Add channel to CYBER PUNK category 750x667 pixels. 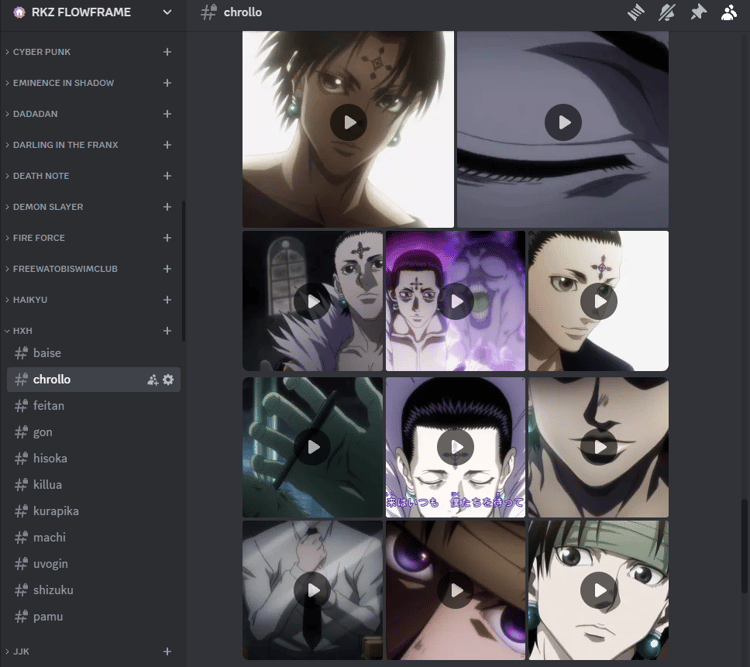pos(167,52)
